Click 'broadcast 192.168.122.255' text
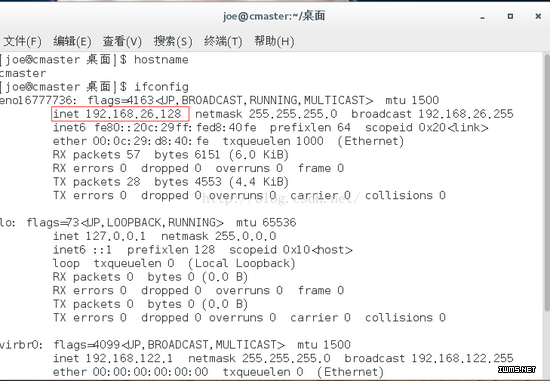Image resolution: width=550 pixels, height=381 pixels. tap(429, 359)
